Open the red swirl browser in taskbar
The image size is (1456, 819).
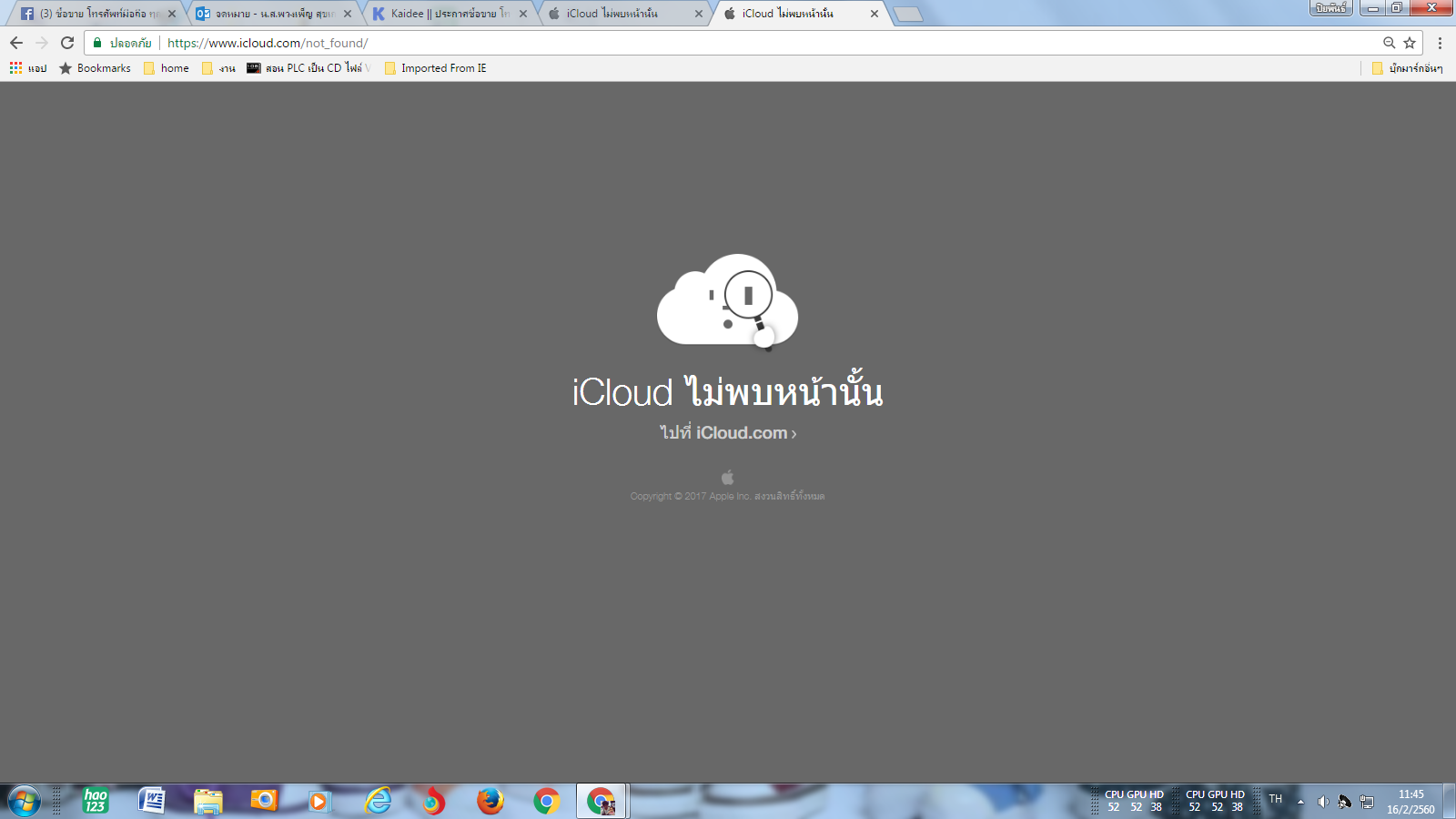coord(434,802)
